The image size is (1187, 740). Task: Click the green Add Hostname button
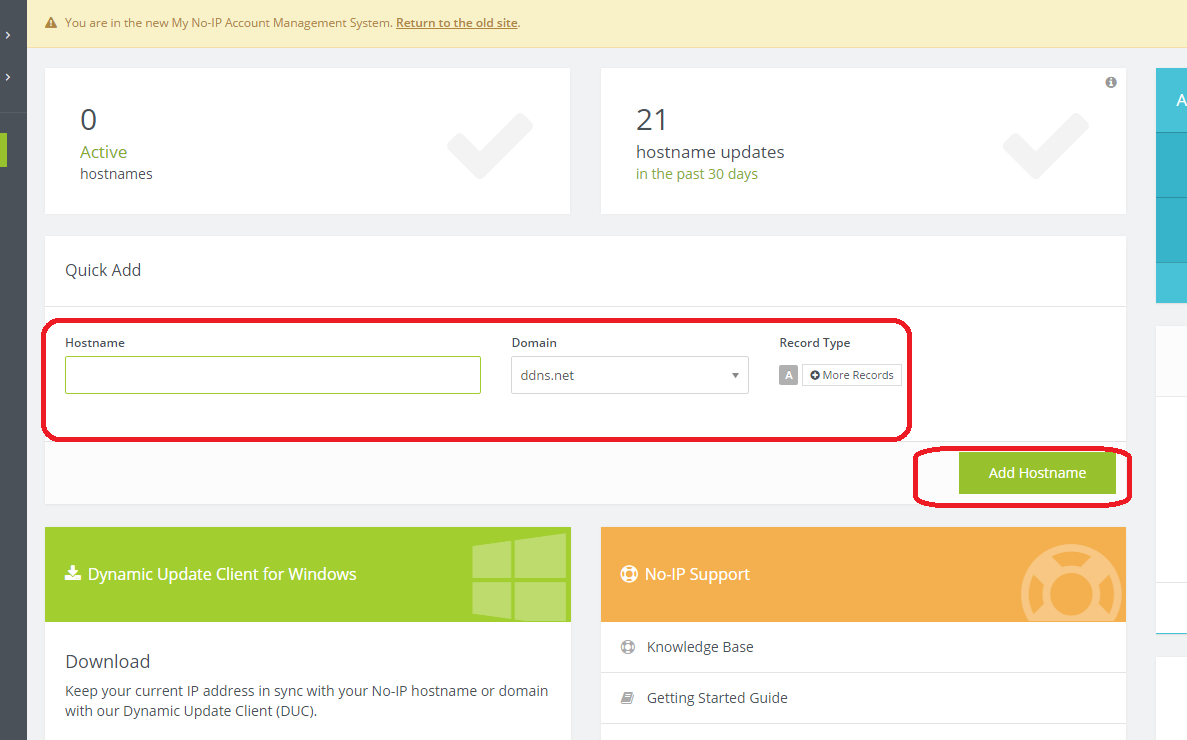pyautogui.click(x=1037, y=473)
